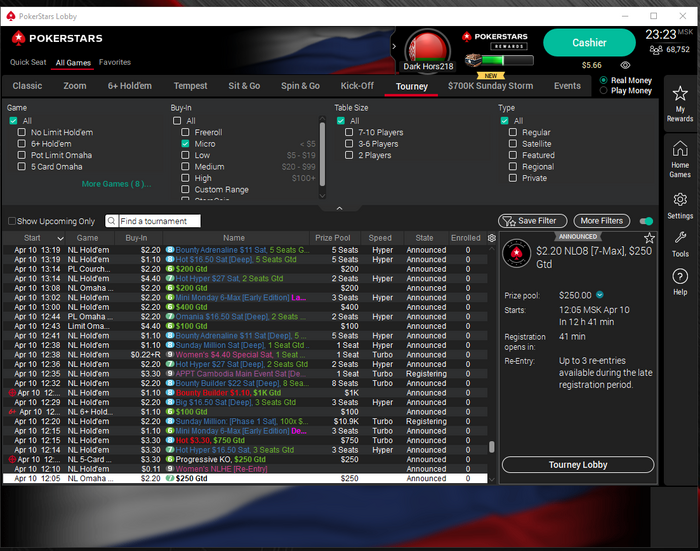The height and width of the screenshot is (551, 700).
Task: Select Real Money radio button
Action: [x=604, y=80]
